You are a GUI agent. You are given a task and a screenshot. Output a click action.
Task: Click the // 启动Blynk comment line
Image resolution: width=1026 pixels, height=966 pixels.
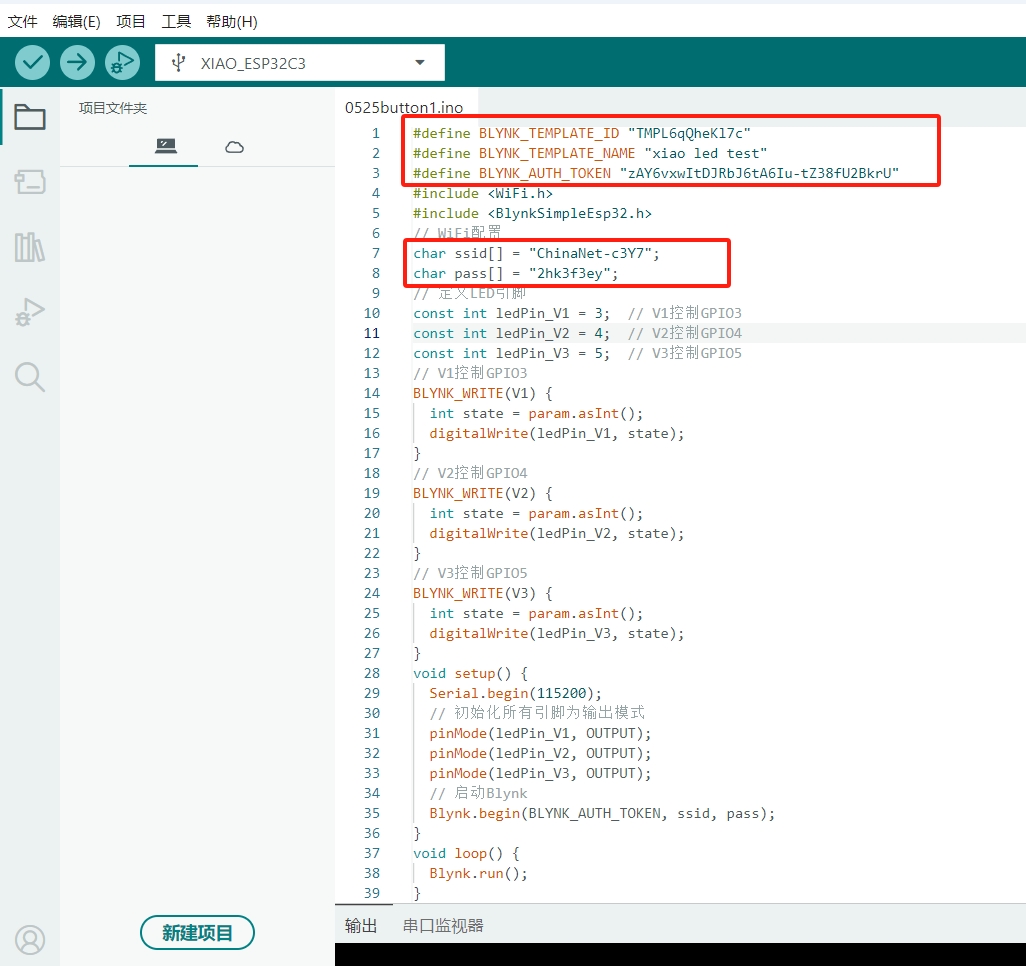[478, 793]
